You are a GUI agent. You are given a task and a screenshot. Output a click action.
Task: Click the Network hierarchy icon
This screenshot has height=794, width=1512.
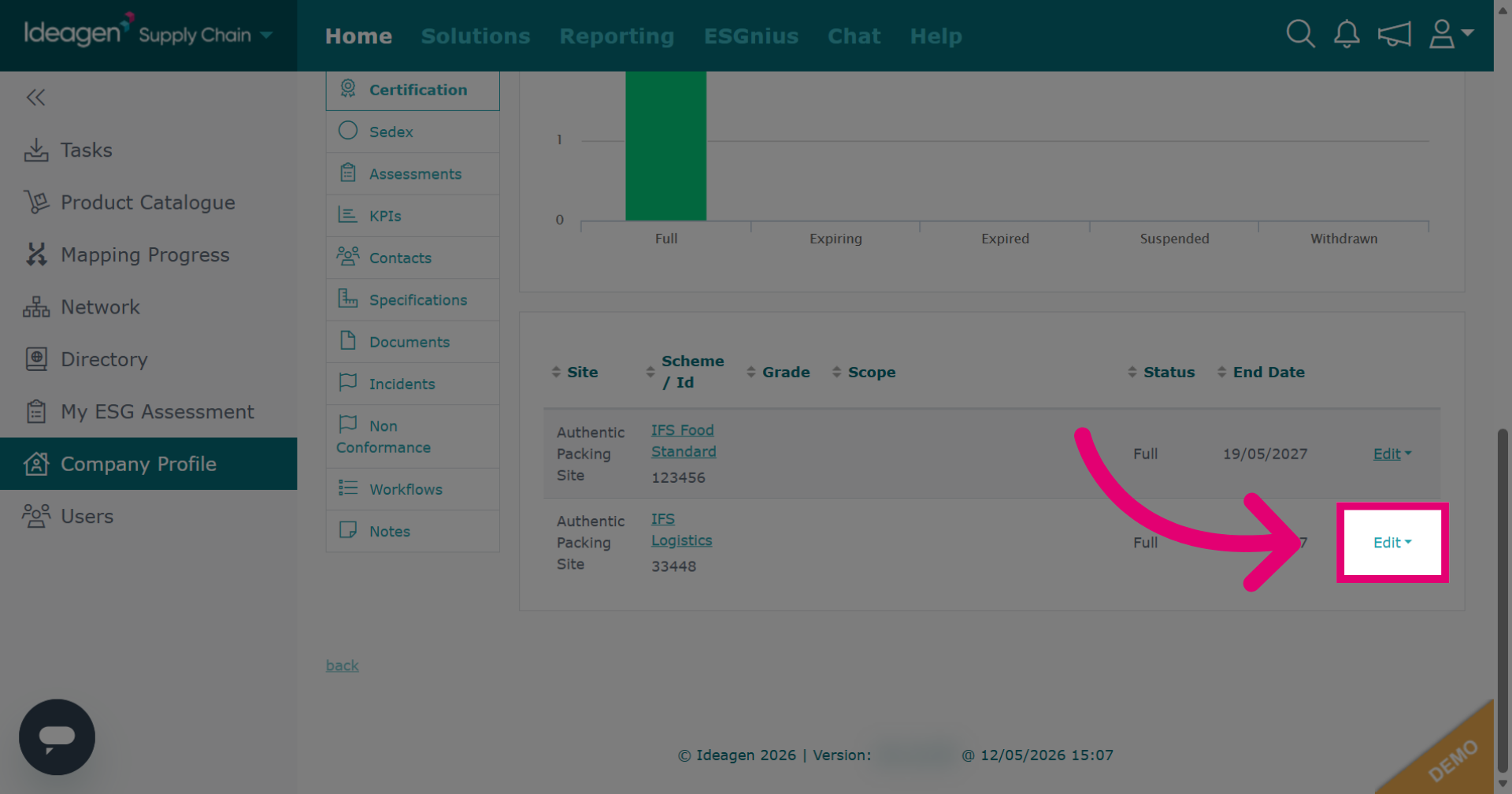pyautogui.click(x=36, y=307)
